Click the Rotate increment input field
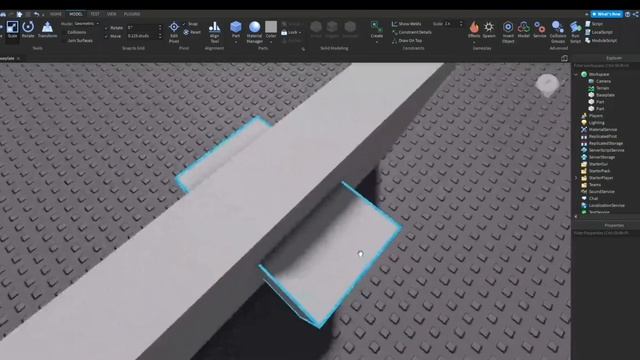640x360 pixels. point(141,28)
